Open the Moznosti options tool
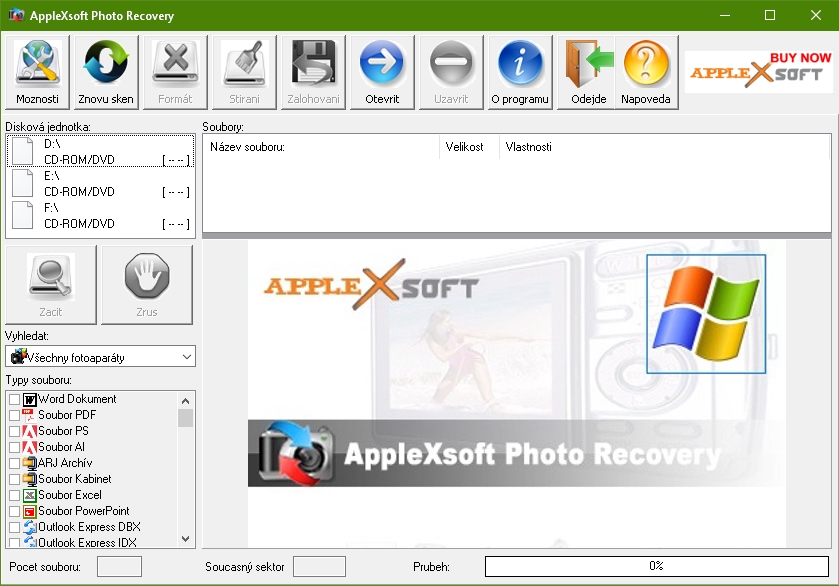 click(x=37, y=72)
